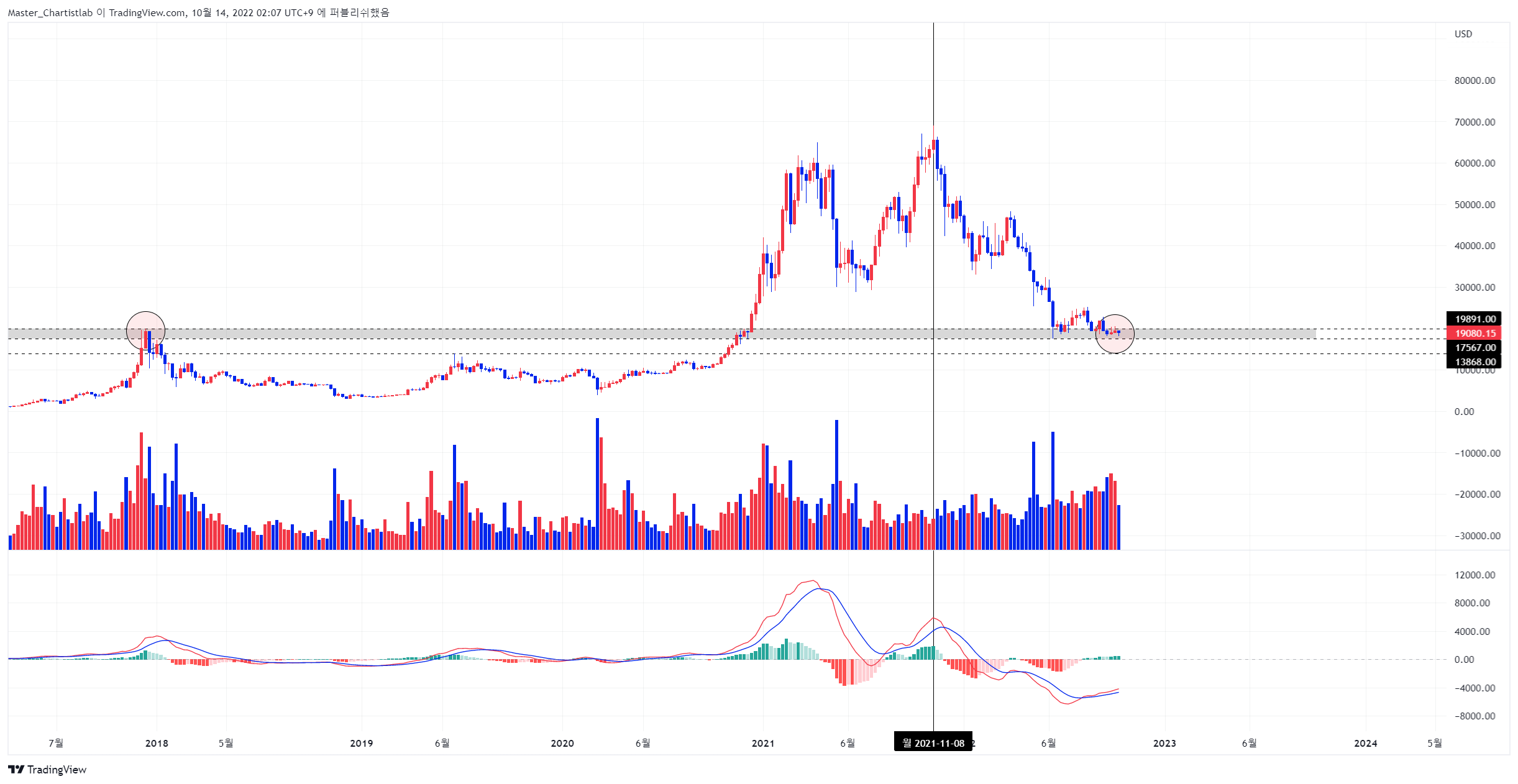
Task: Click the 40000.00 price axis value
Action: point(1475,246)
